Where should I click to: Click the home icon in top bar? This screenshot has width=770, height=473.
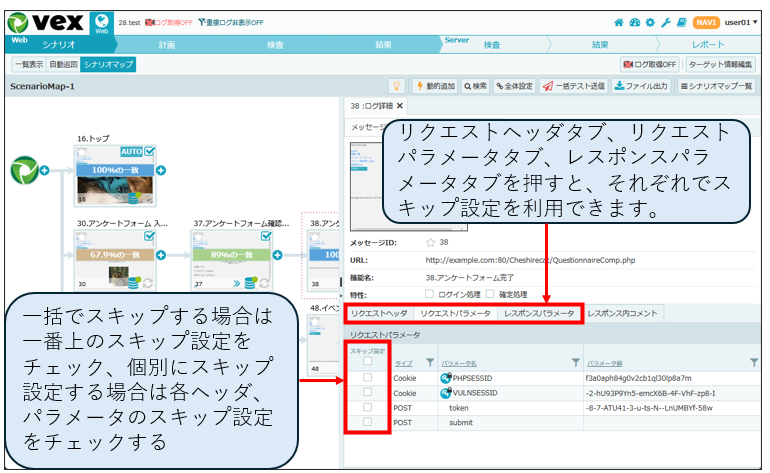click(x=619, y=23)
